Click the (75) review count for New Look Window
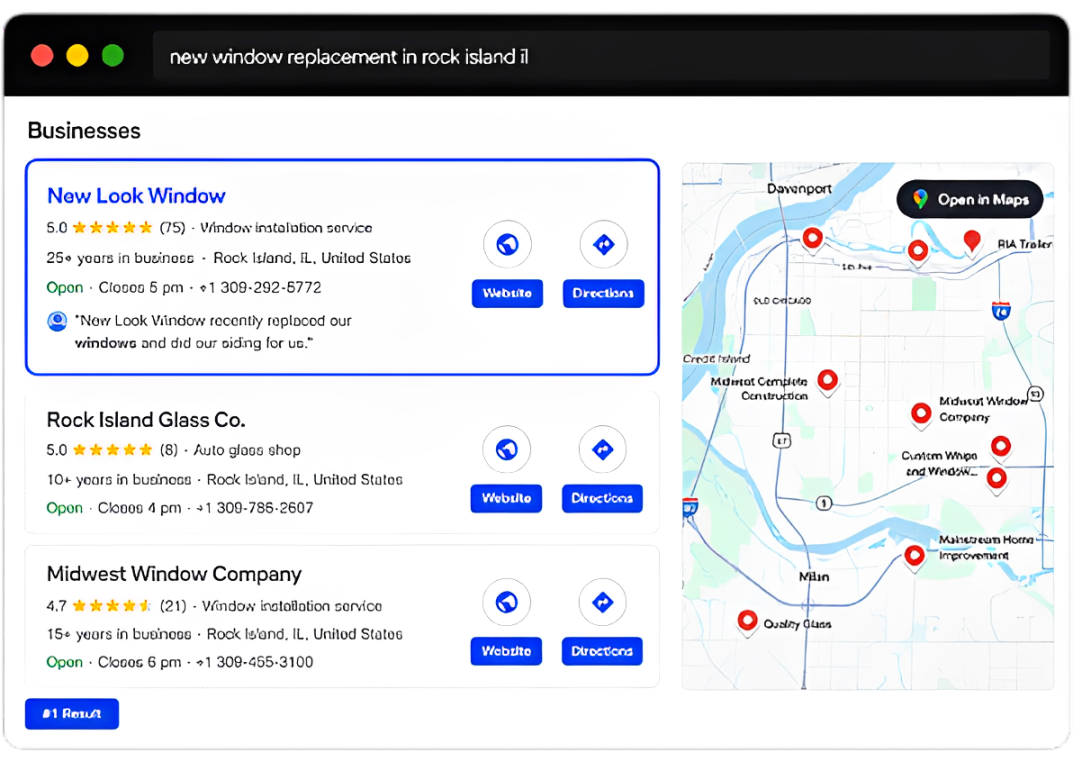The height and width of the screenshot is (762, 1073). click(x=172, y=228)
